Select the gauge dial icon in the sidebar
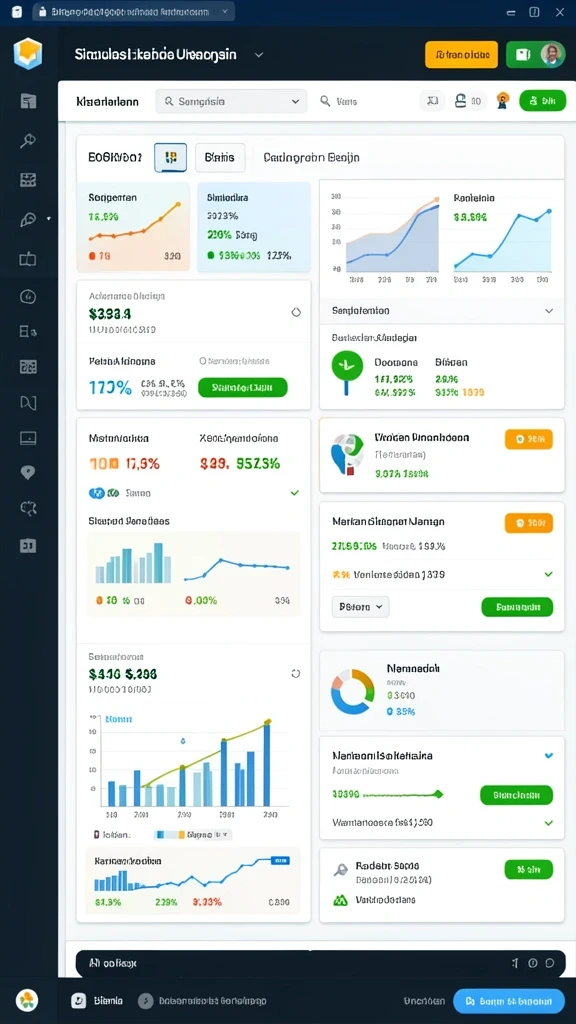The height and width of the screenshot is (1024, 576). (28, 296)
